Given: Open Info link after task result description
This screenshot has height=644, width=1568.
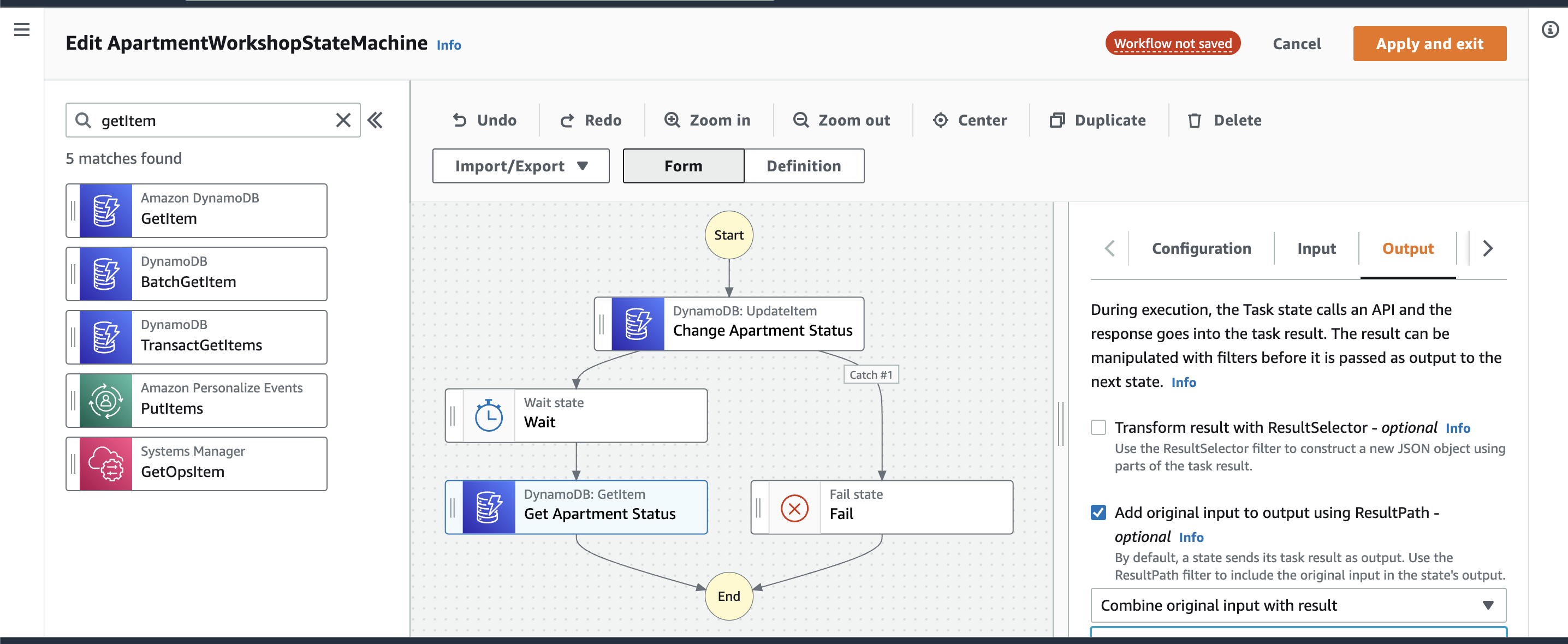Looking at the screenshot, I should point(1183,382).
